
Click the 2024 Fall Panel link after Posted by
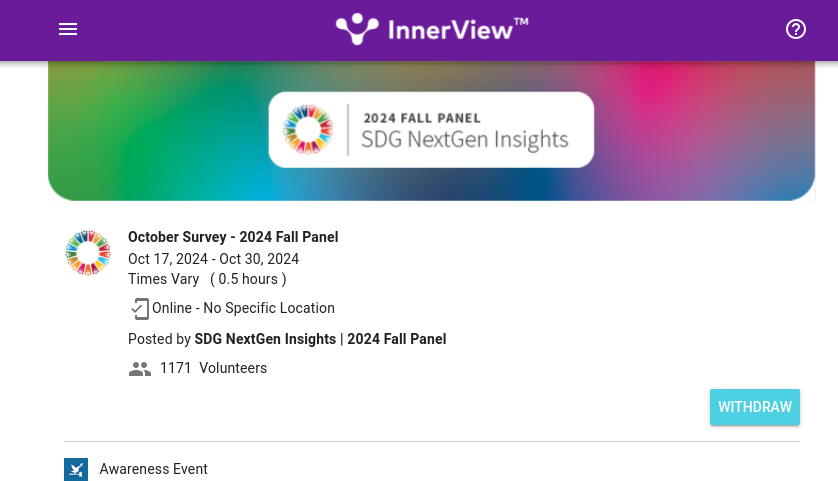pyautogui.click(x=397, y=339)
